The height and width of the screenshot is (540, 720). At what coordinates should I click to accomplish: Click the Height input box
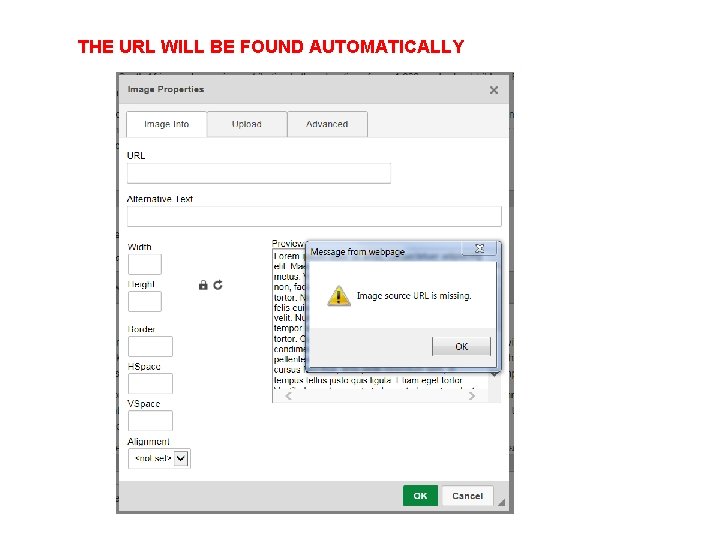145,302
